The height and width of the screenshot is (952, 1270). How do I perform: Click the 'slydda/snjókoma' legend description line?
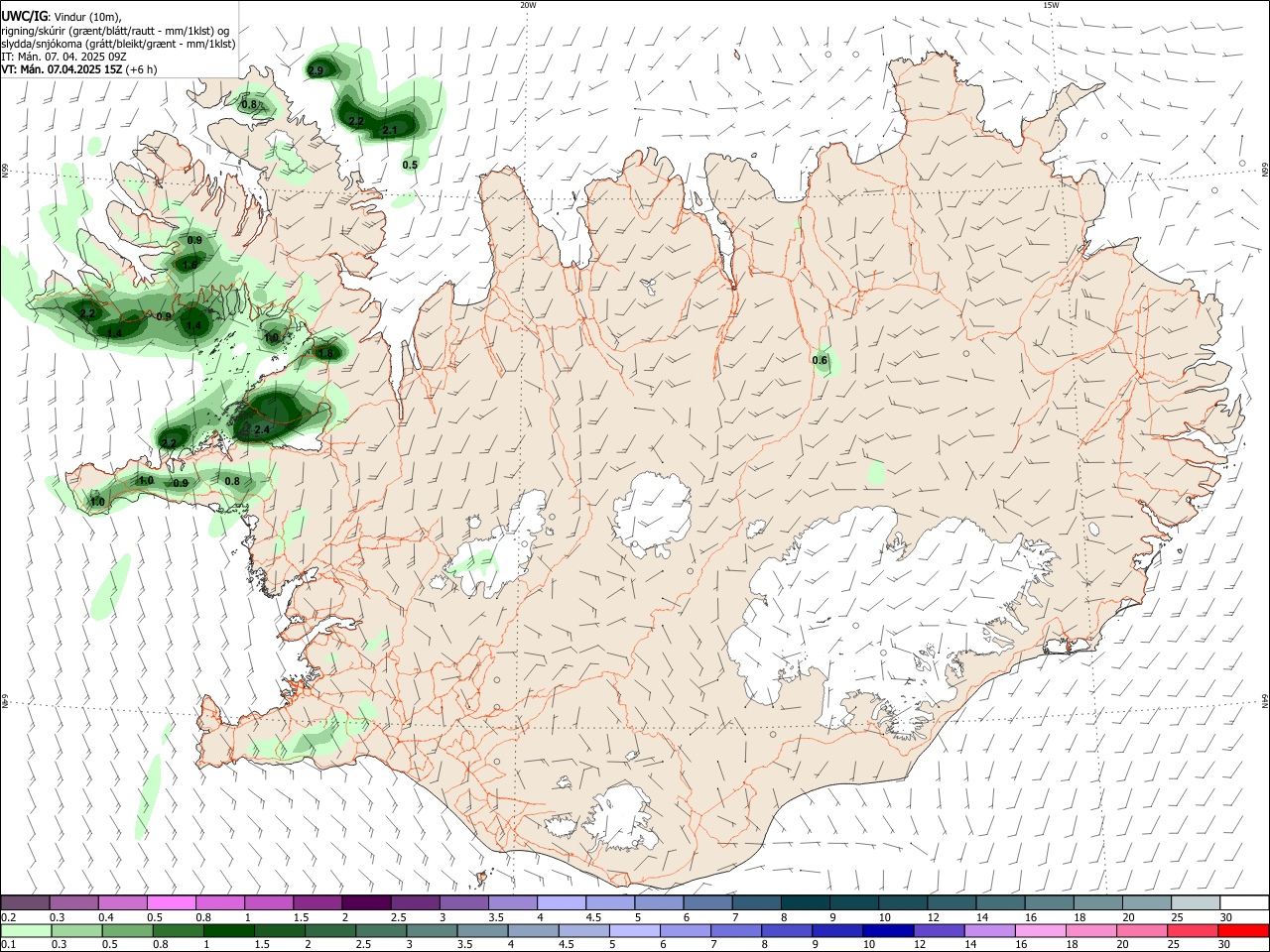click(x=118, y=44)
